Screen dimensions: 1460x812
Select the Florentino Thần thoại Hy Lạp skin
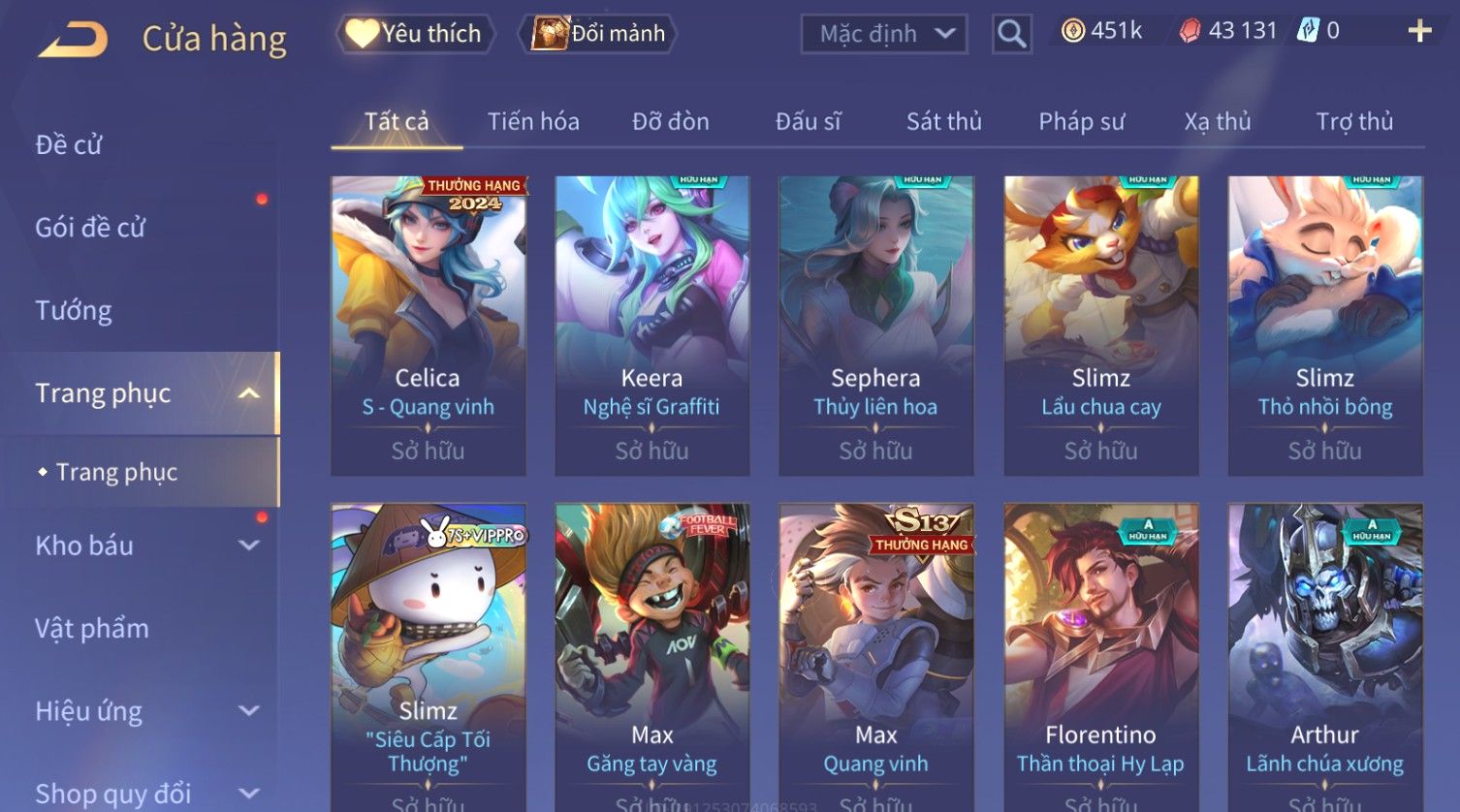tap(1101, 657)
